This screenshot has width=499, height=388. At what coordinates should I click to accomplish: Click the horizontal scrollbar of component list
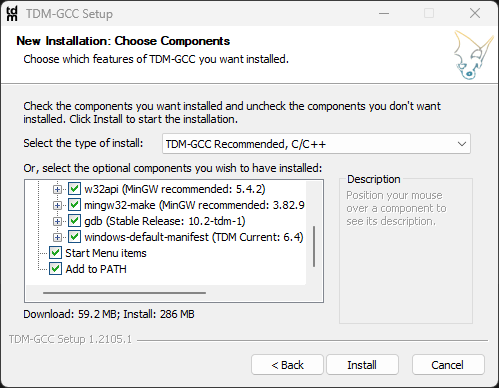pos(124,293)
